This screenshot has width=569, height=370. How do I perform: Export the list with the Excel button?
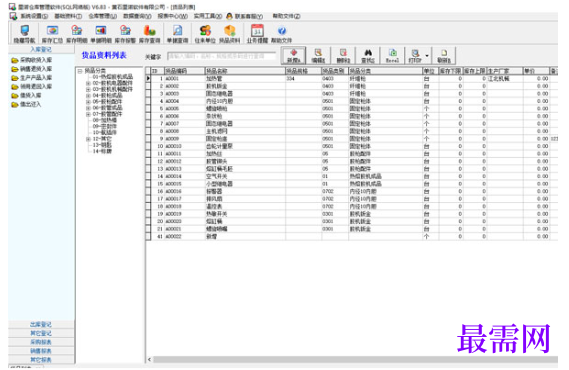point(392,56)
